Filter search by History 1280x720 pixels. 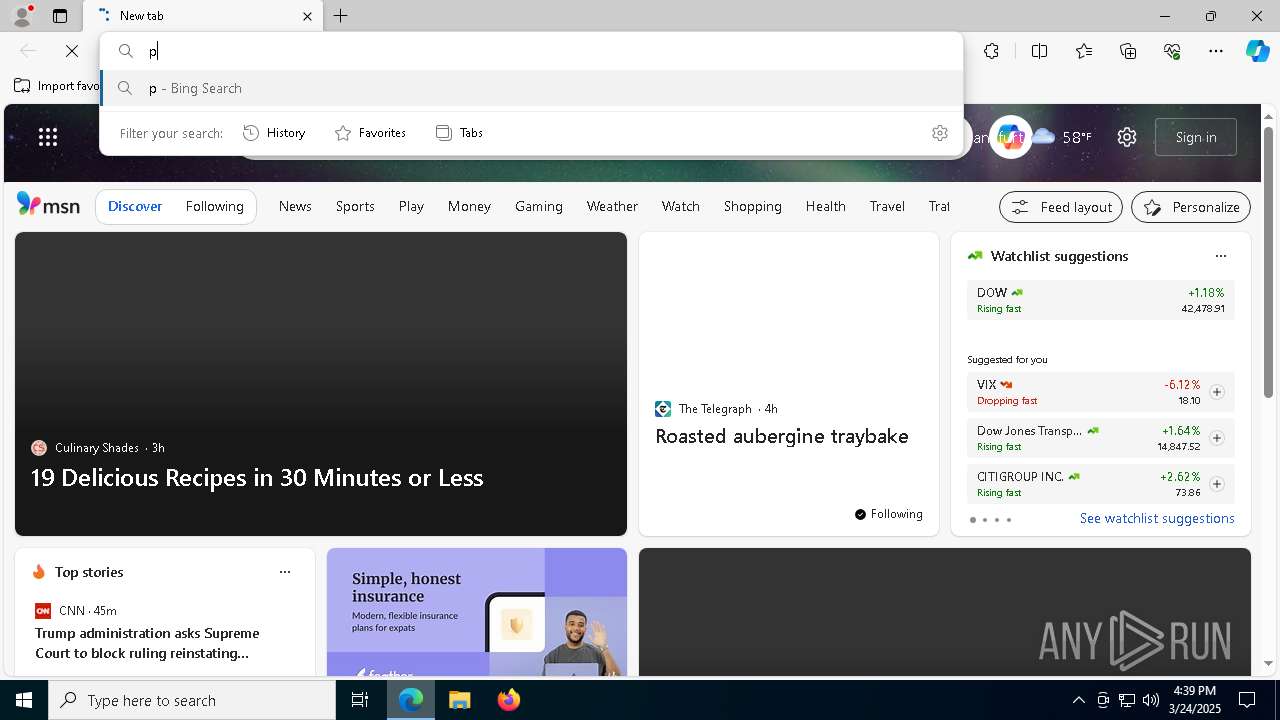pos(274,133)
